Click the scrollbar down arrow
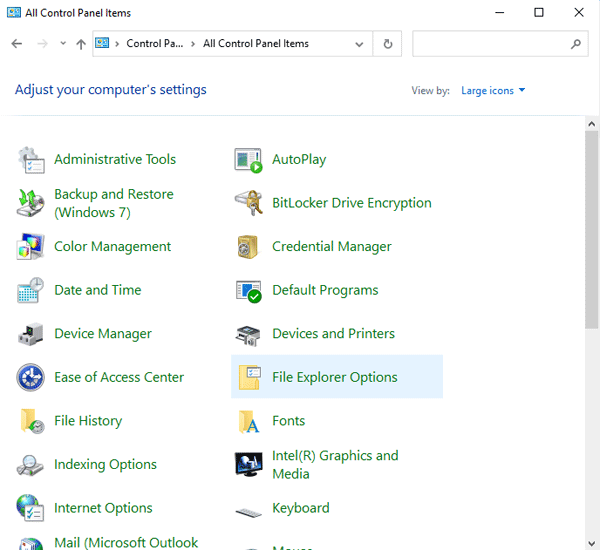The width and height of the screenshot is (600, 550). click(592, 543)
